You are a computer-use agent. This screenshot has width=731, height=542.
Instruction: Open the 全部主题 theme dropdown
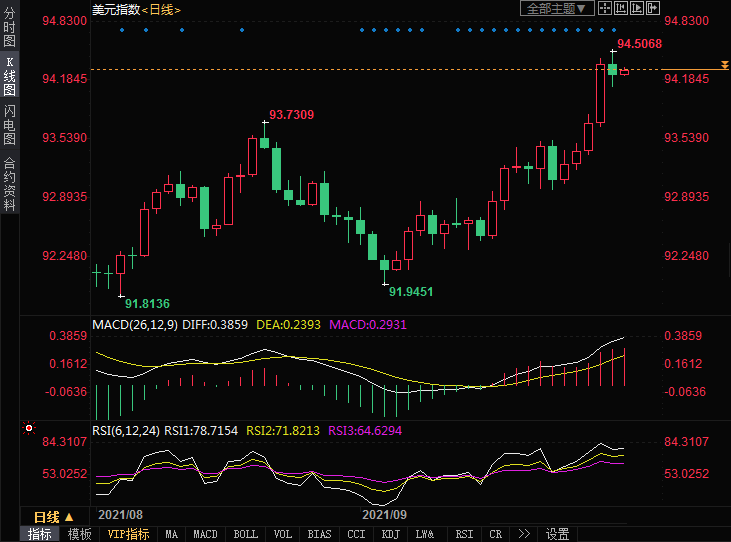(558, 9)
